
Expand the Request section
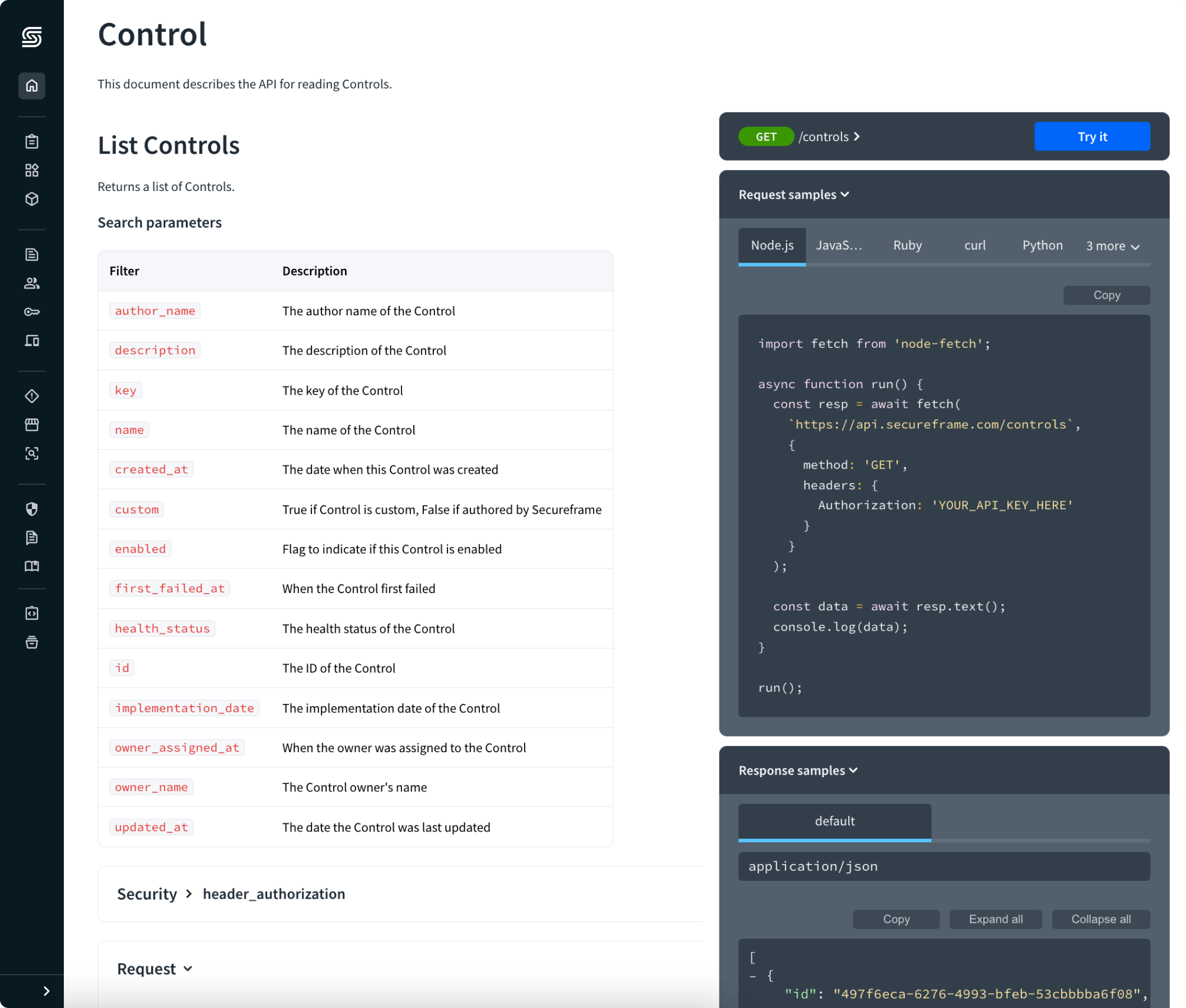[154, 969]
